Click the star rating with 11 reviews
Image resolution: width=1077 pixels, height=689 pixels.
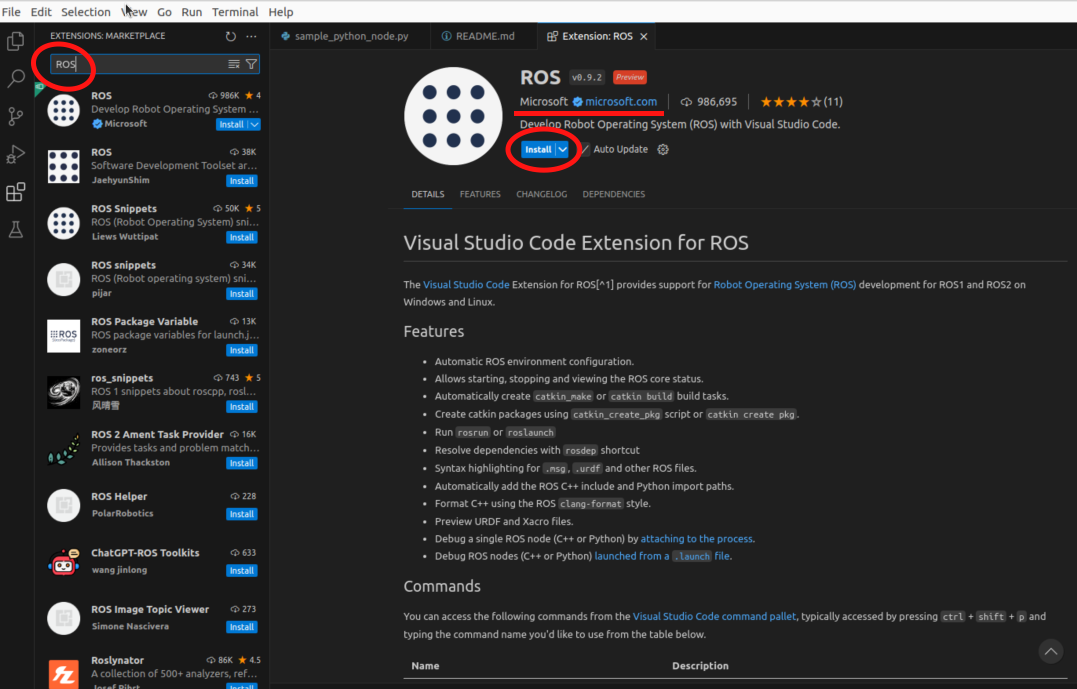pos(802,102)
